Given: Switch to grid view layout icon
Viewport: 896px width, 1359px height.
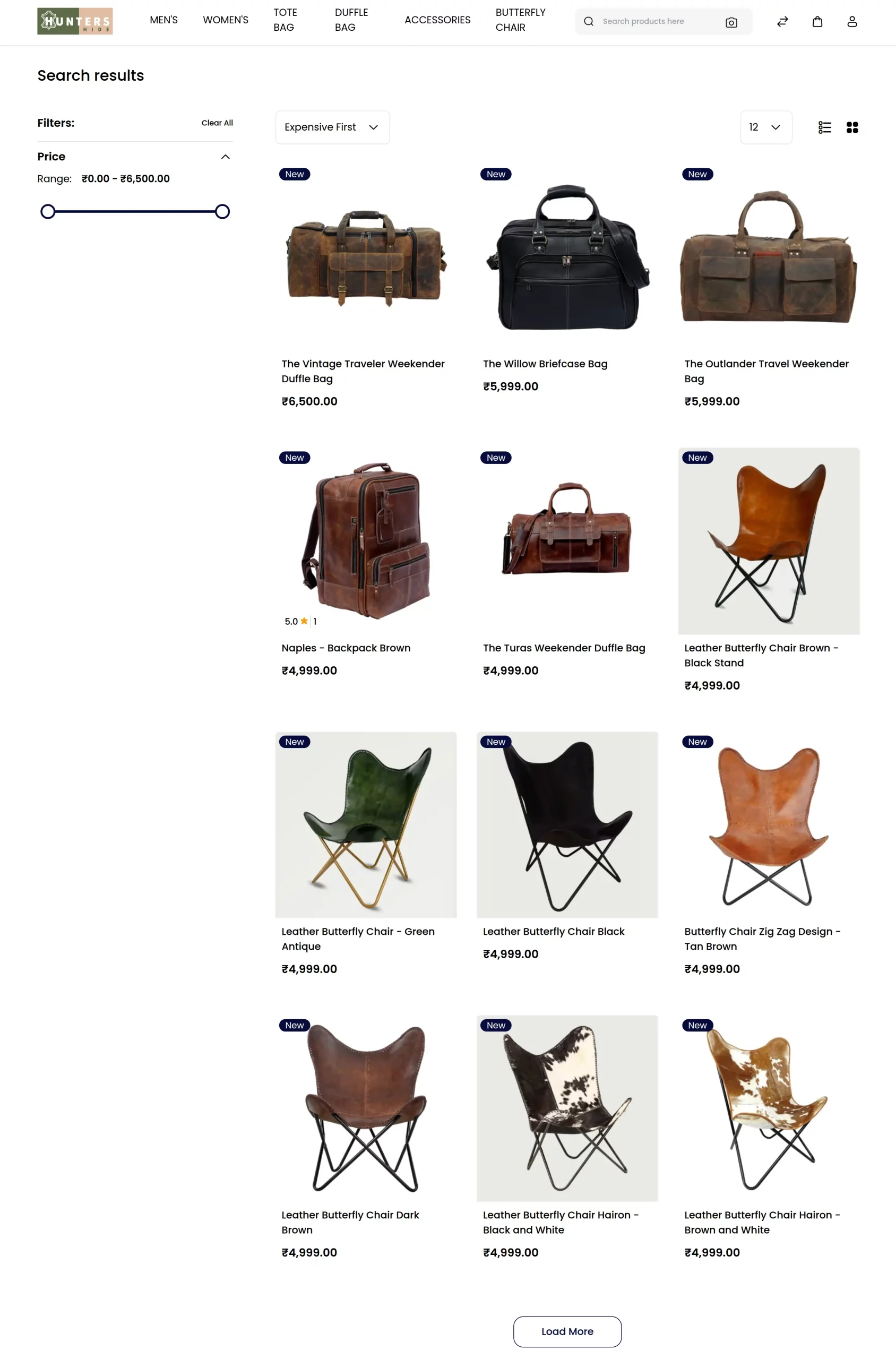Looking at the screenshot, I should click(852, 127).
